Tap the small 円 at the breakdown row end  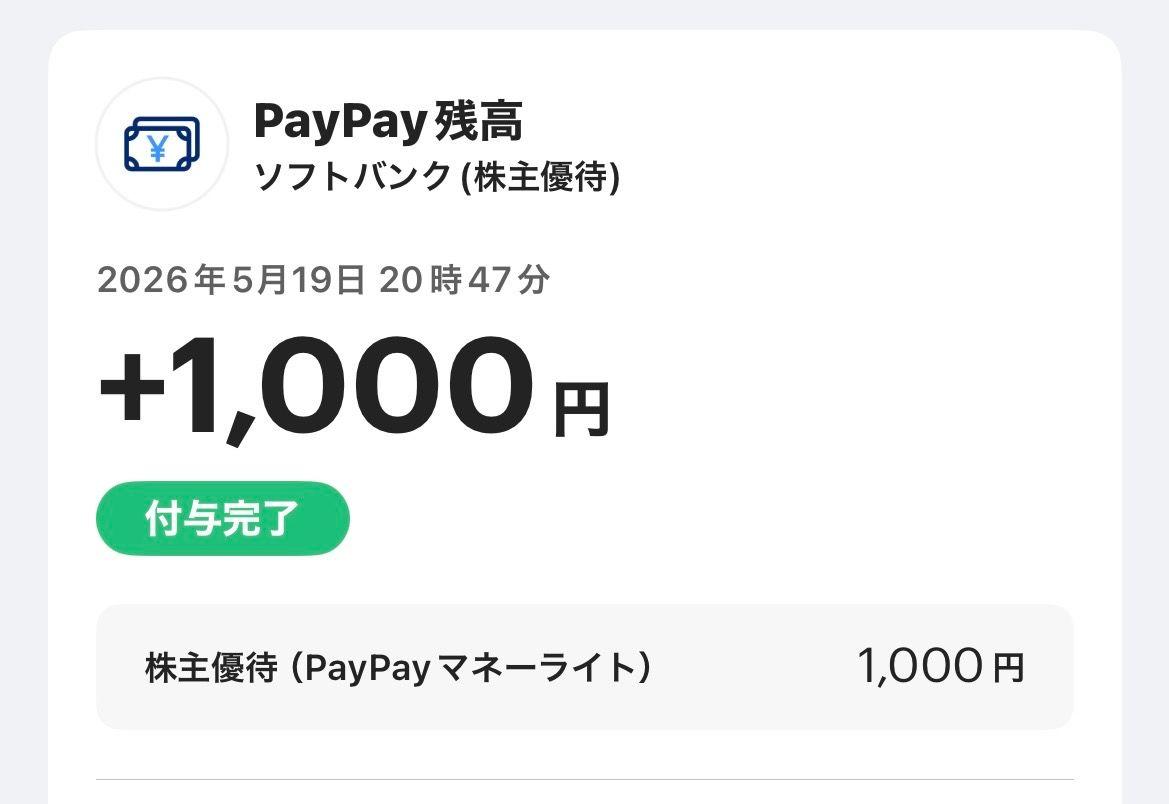[x=1008, y=668]
